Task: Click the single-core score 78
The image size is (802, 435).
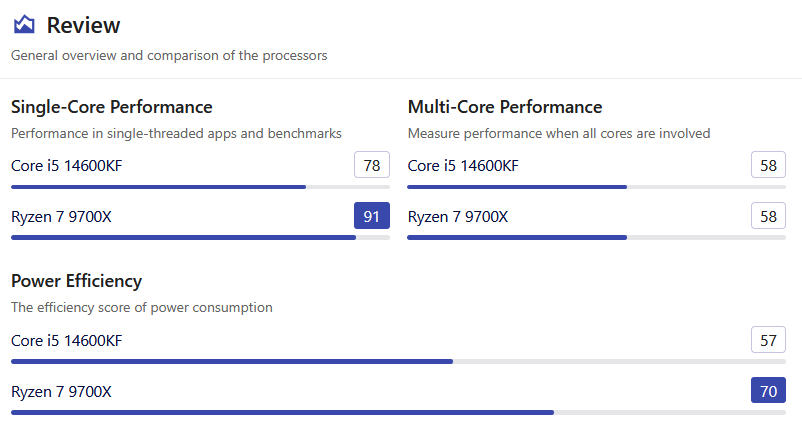Action: pos(372,165)
